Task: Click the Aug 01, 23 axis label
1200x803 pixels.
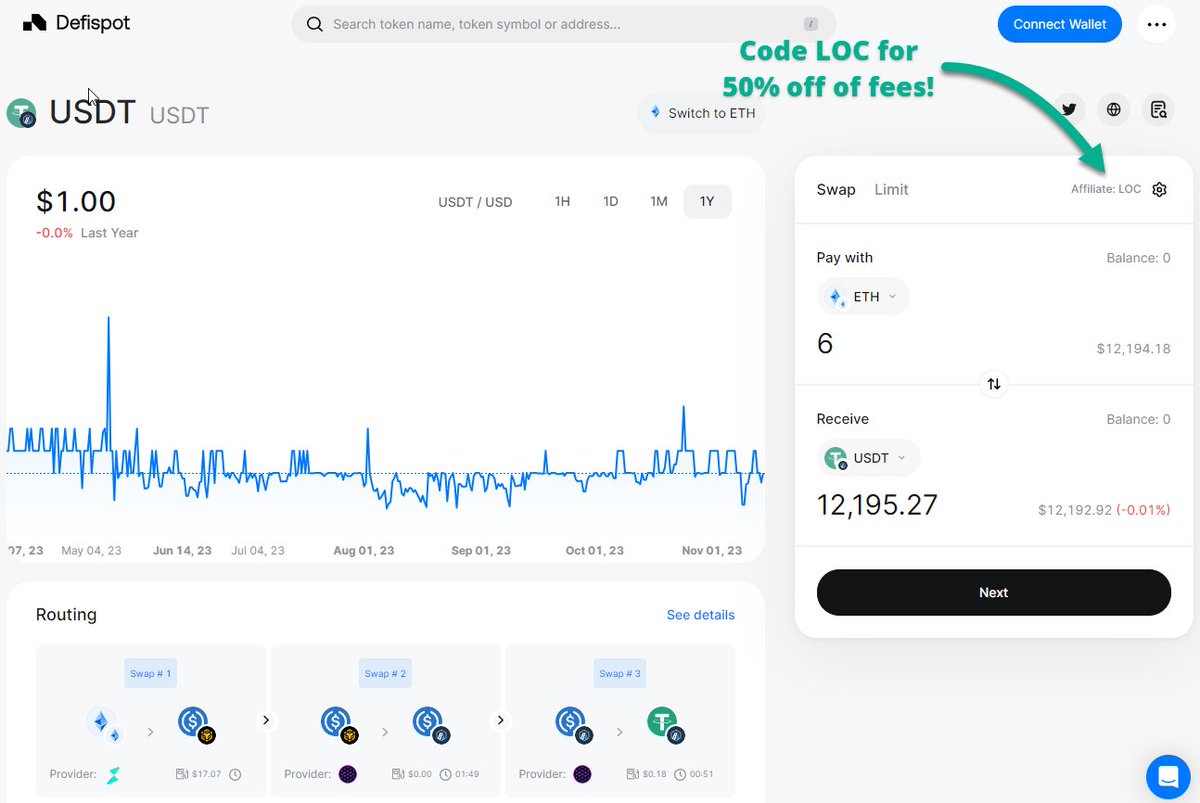Action: [x=364, y=551]
